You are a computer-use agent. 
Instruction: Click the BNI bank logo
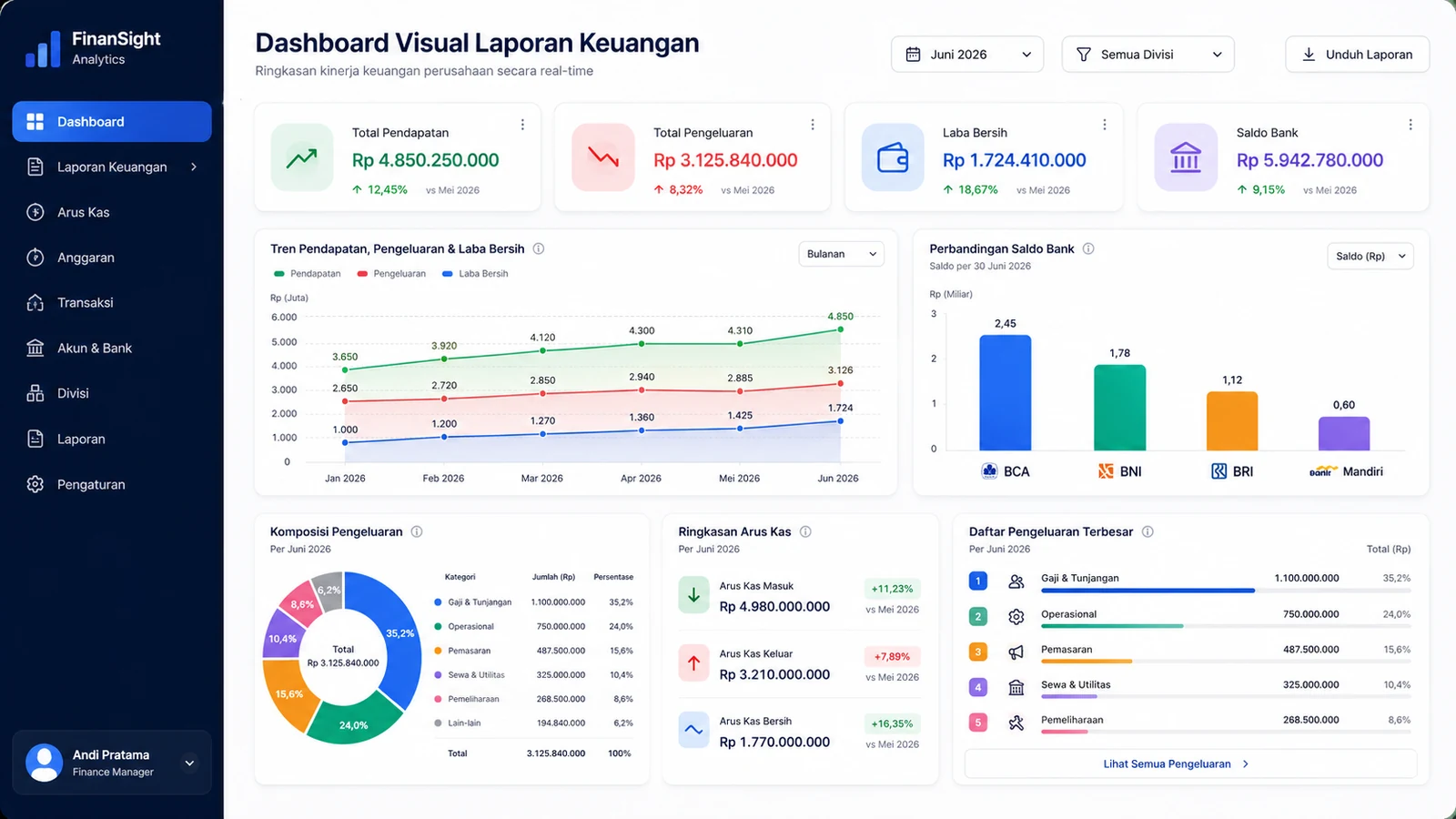[x=1106, y=471]
